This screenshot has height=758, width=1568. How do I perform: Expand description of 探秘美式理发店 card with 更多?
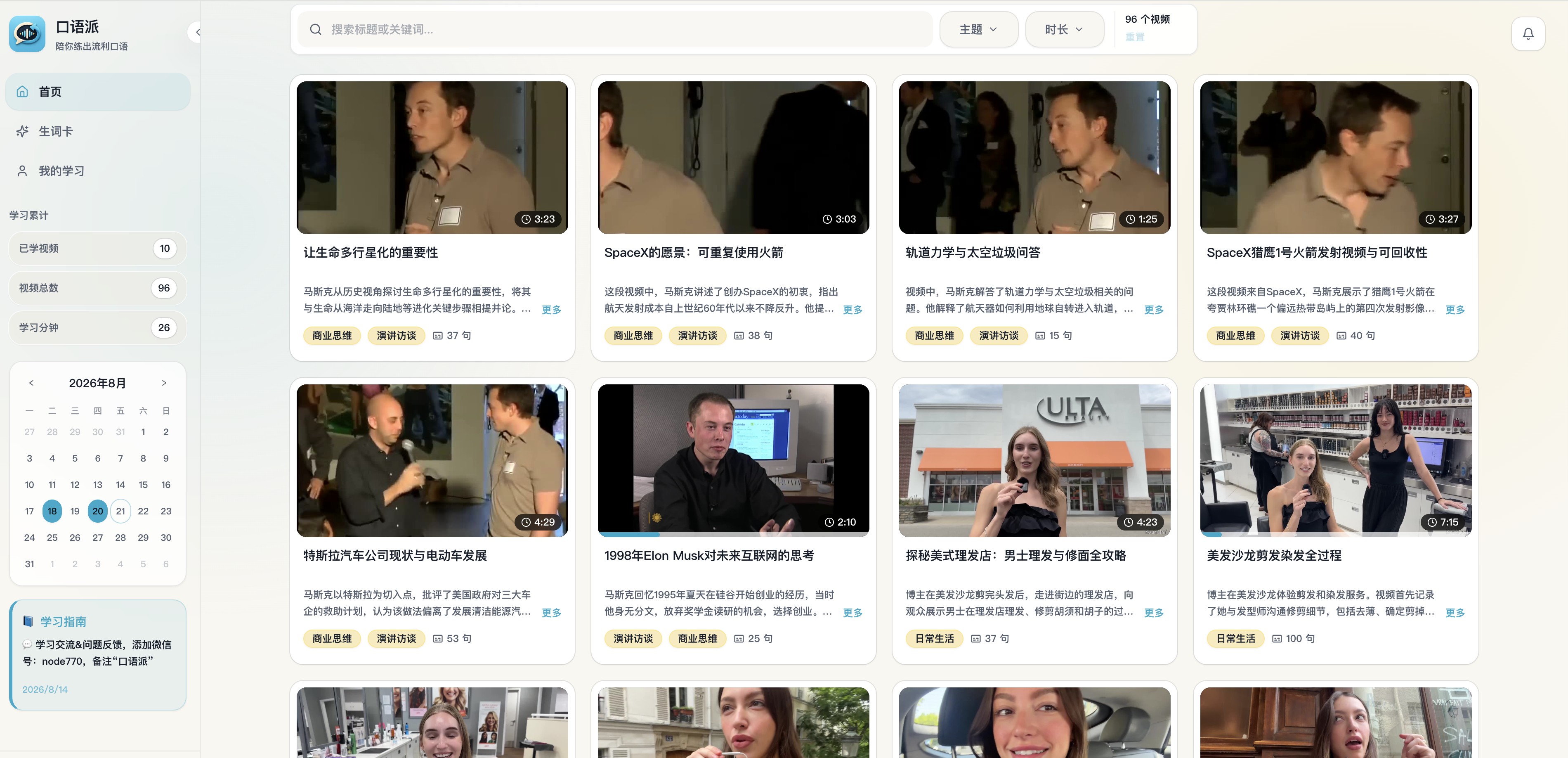(x=1153, y=613)
